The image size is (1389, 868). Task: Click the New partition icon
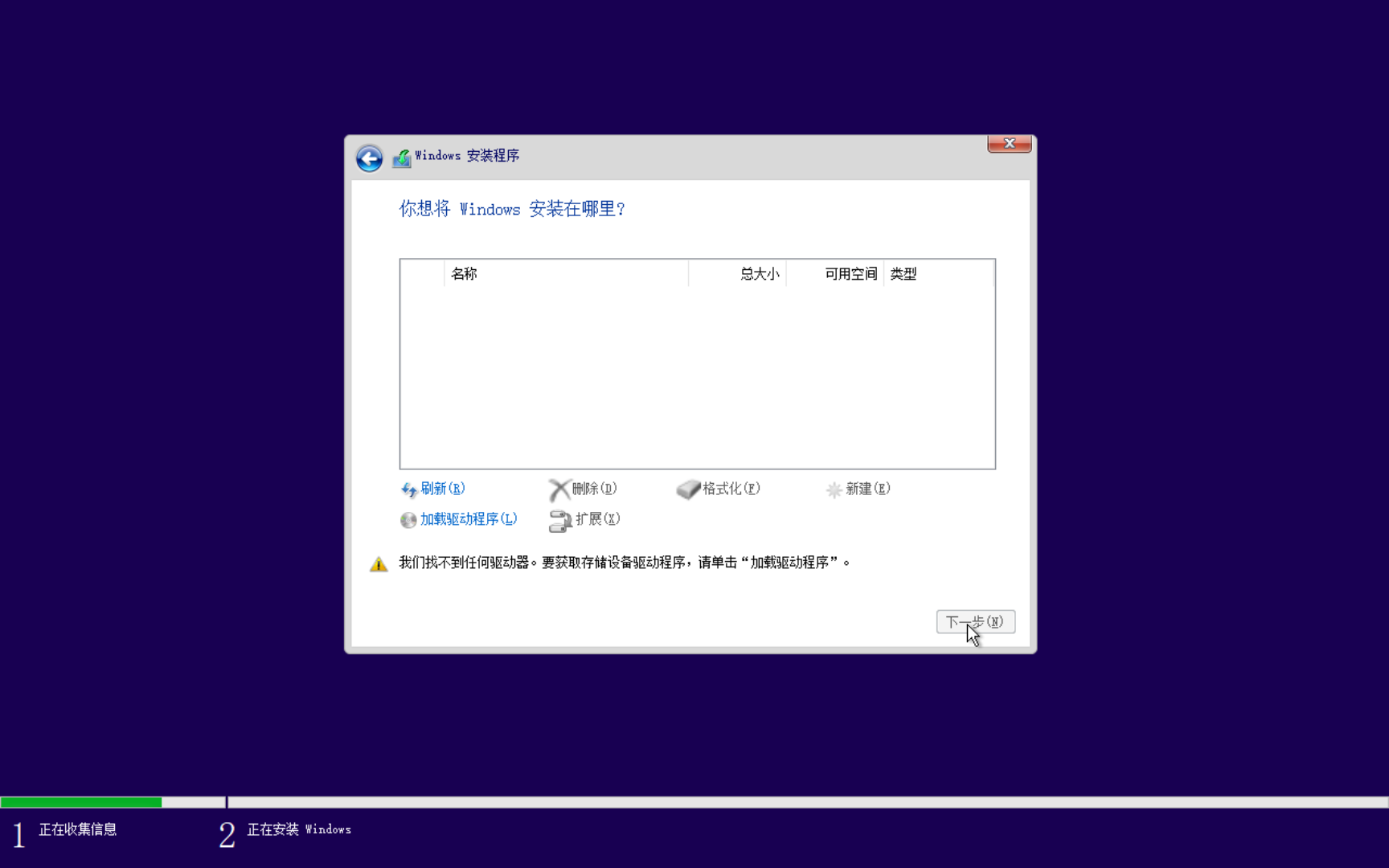click(x=834, y=489)
